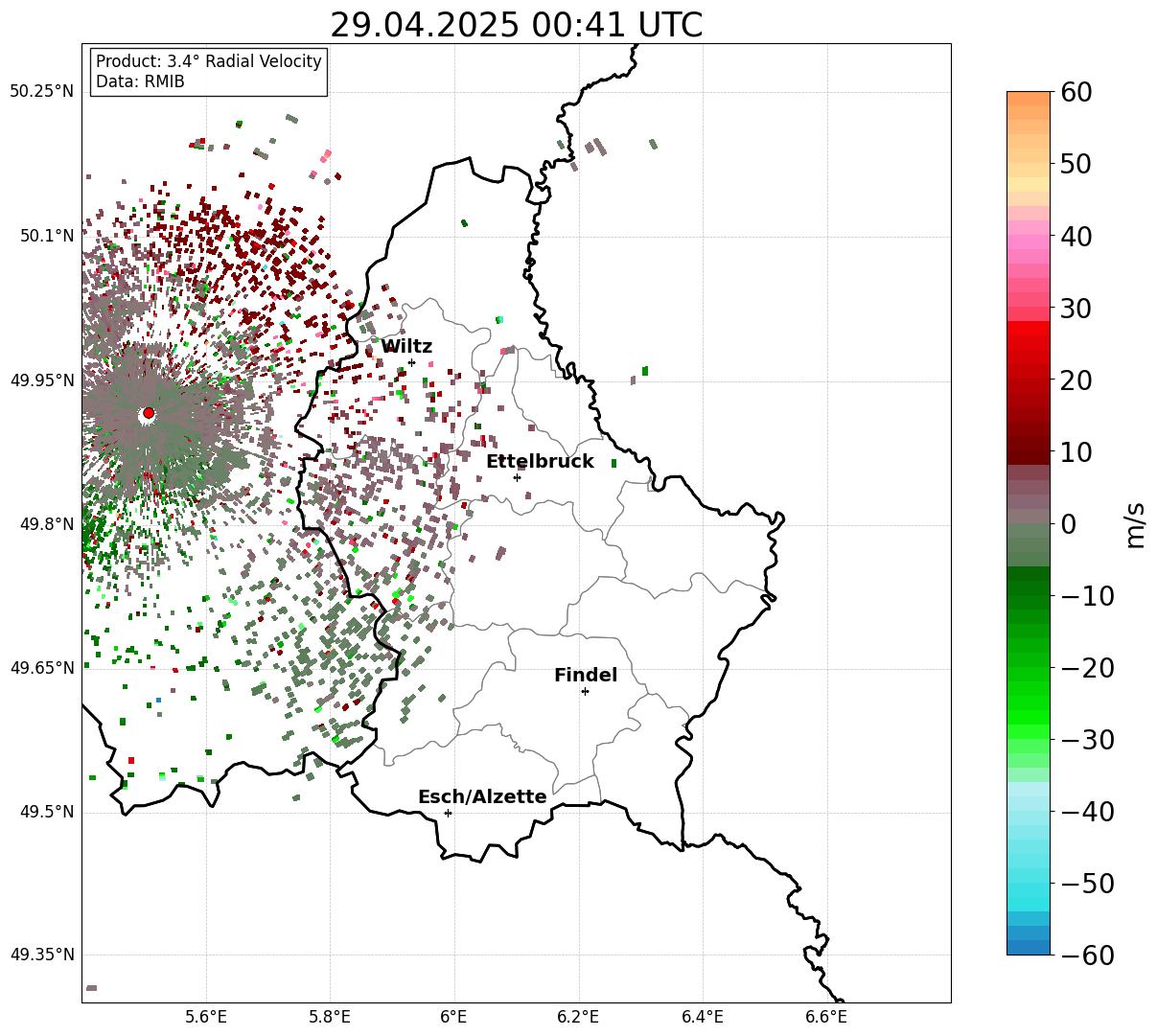Screen dimensions: 1157x1036
Task: Pick the blue bottom segment of colorbar
Action: (x=1029, y=947)
